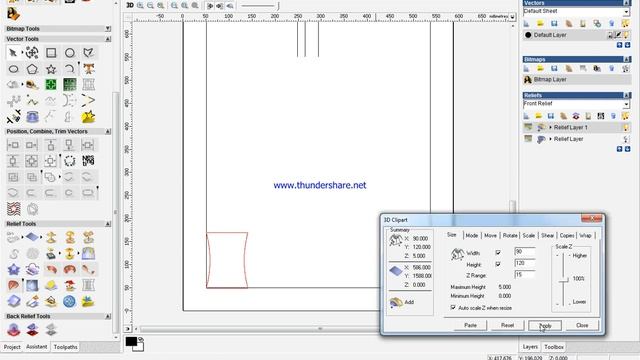Toggle visibility bulb of Relief Layer 1
Image resolution: width=640 pixels, height=360 pixels.
point(626,128)
